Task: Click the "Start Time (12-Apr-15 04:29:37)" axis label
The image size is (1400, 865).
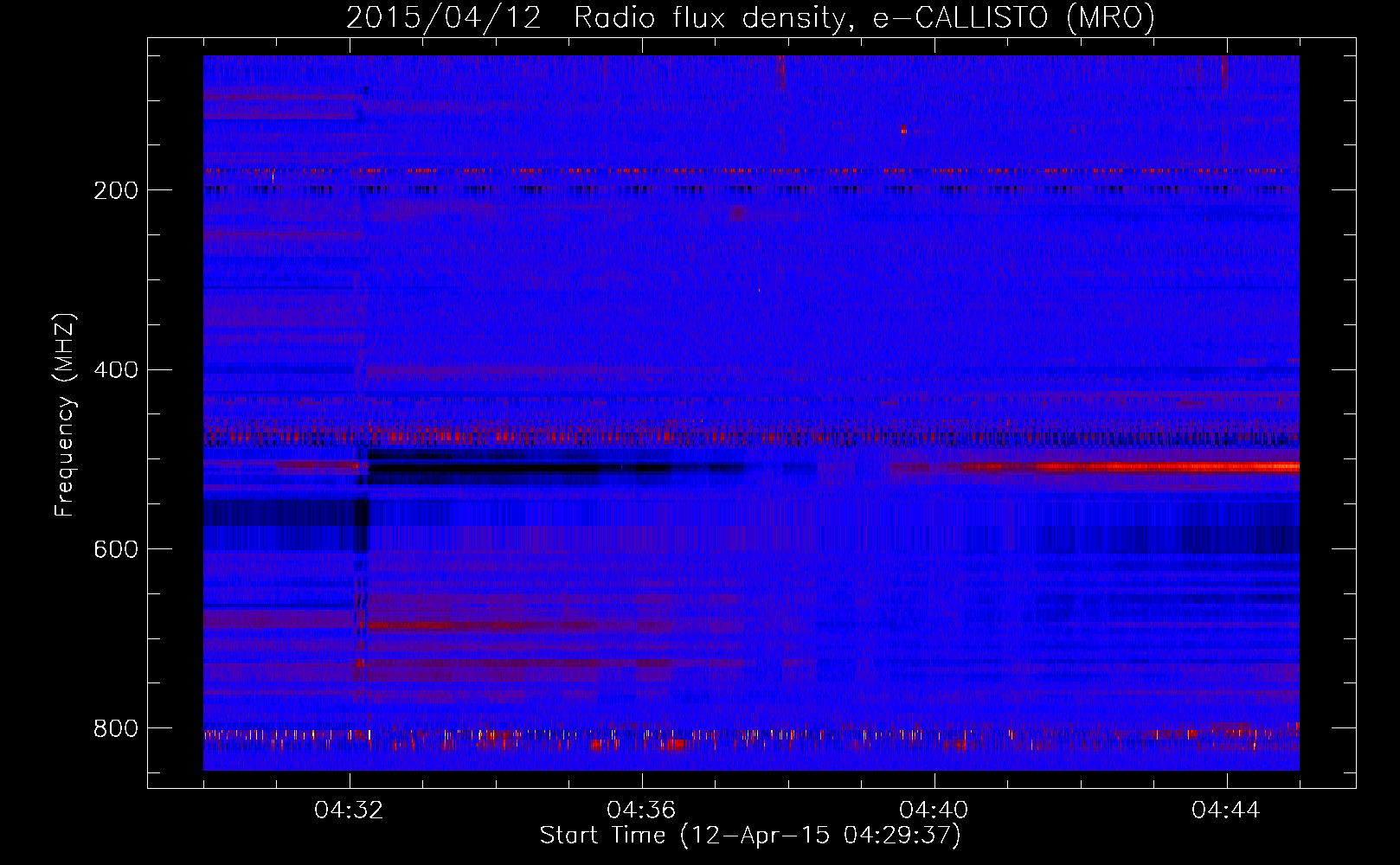Action: click(750, 836)
